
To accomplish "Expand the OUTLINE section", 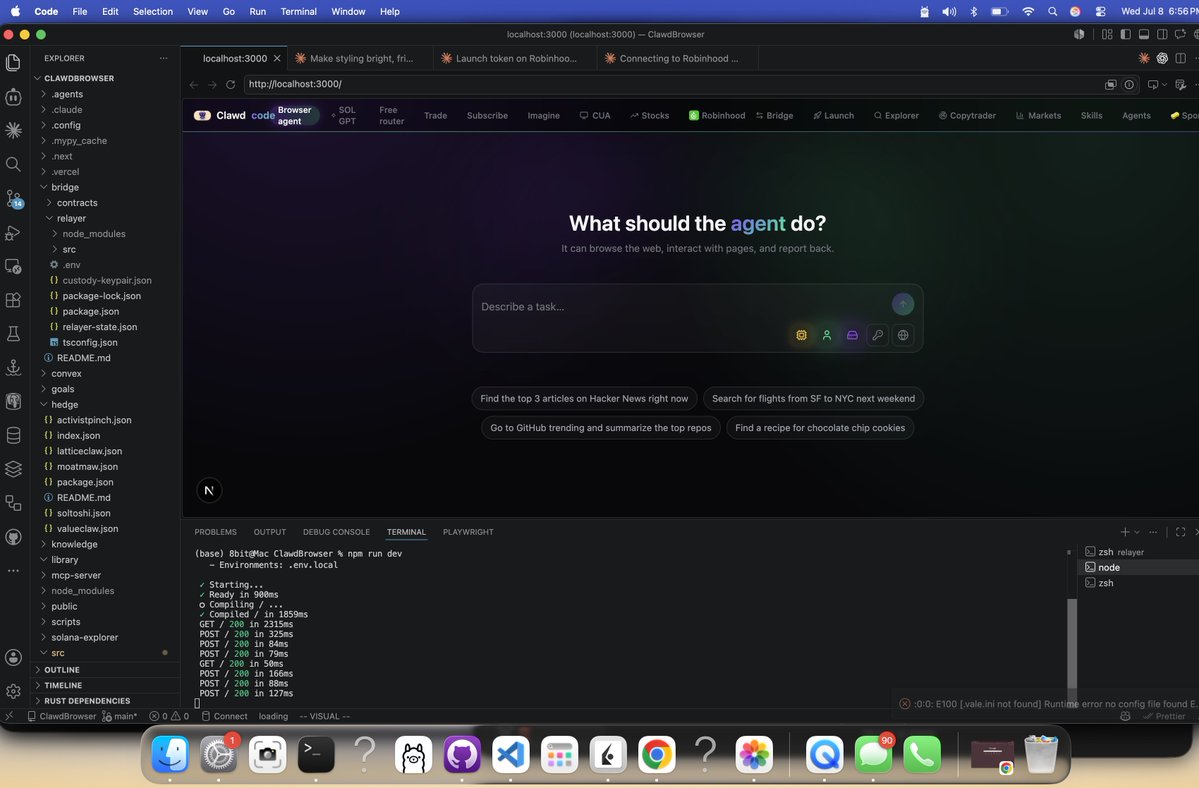I will (x=106, y=670).
